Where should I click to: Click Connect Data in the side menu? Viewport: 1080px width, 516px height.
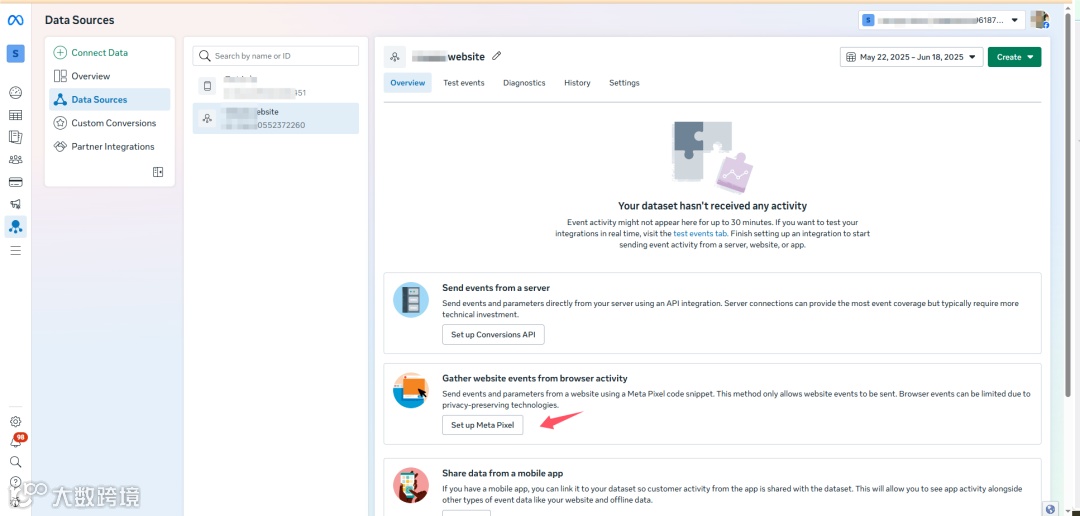pyautogui.click(x=110, y=52)
